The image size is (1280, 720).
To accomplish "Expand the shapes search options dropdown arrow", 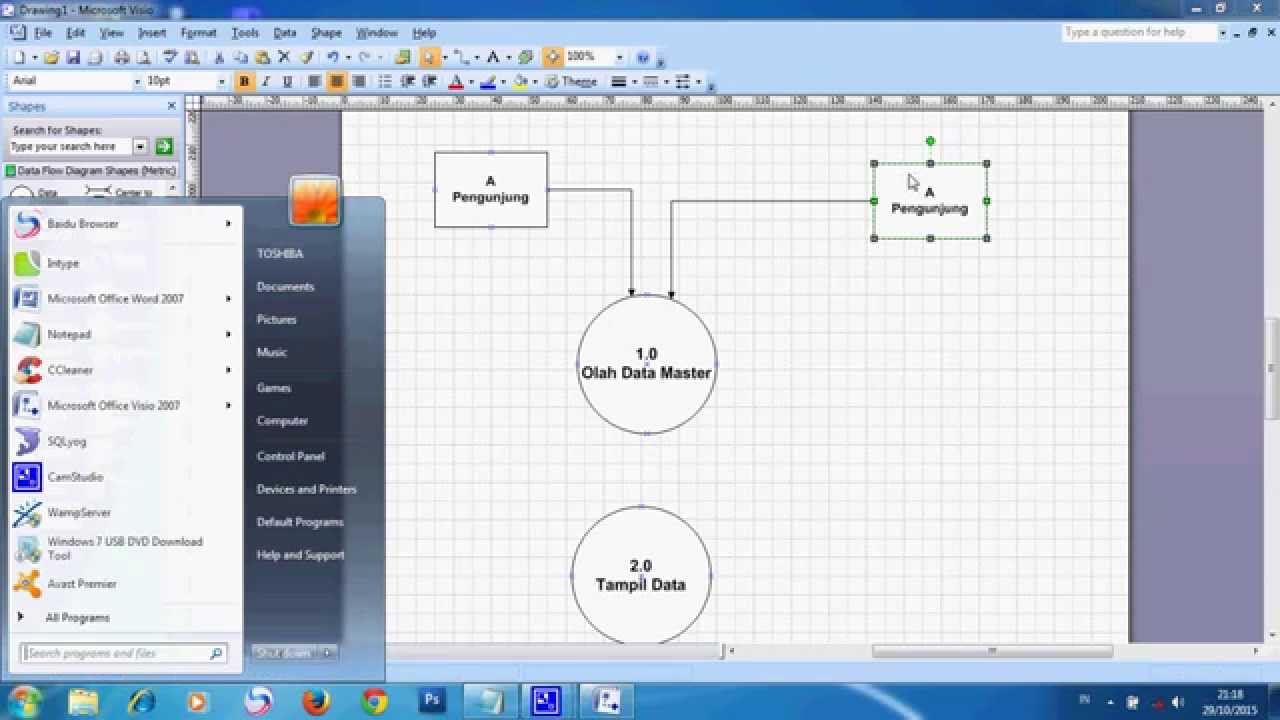I will (140, 147).
